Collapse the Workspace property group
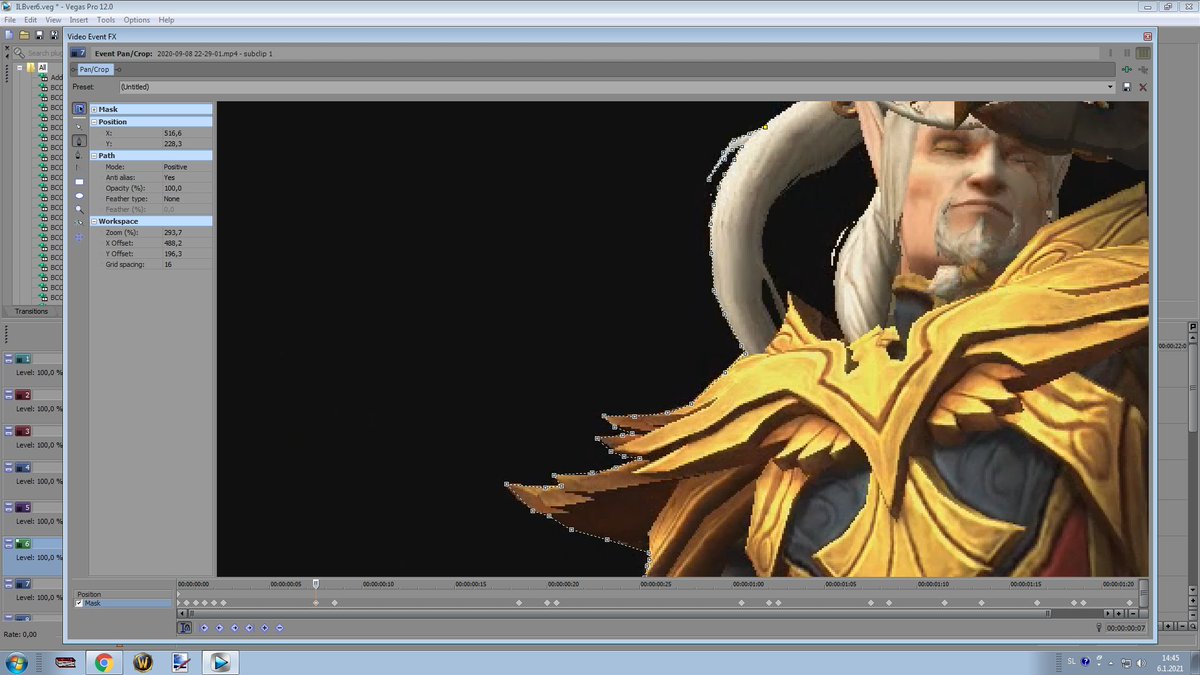This screenshot has width=1200, height=675. tap(94, 221)
